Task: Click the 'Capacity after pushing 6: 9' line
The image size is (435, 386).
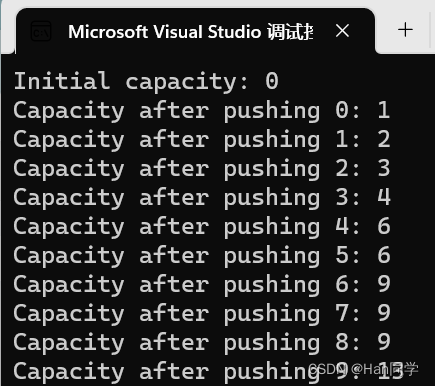Action: (202, 285)
